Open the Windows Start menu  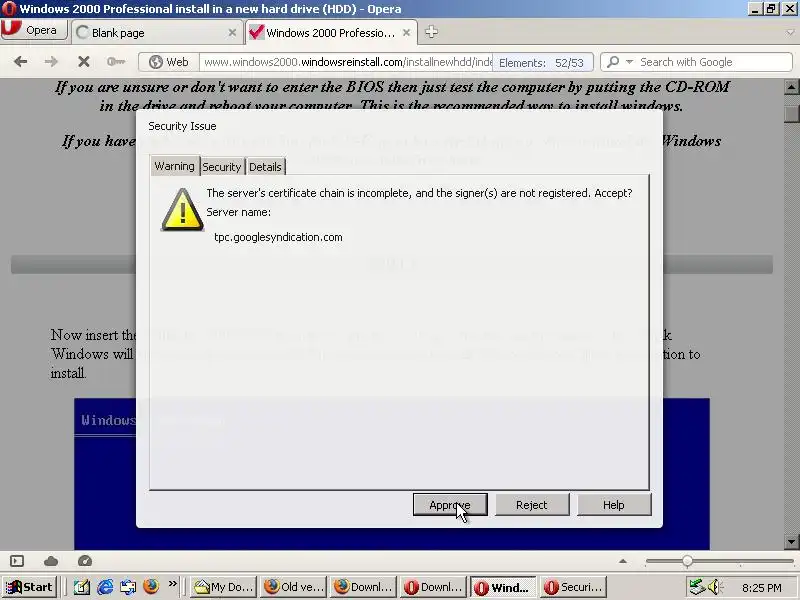coord(30,587)
